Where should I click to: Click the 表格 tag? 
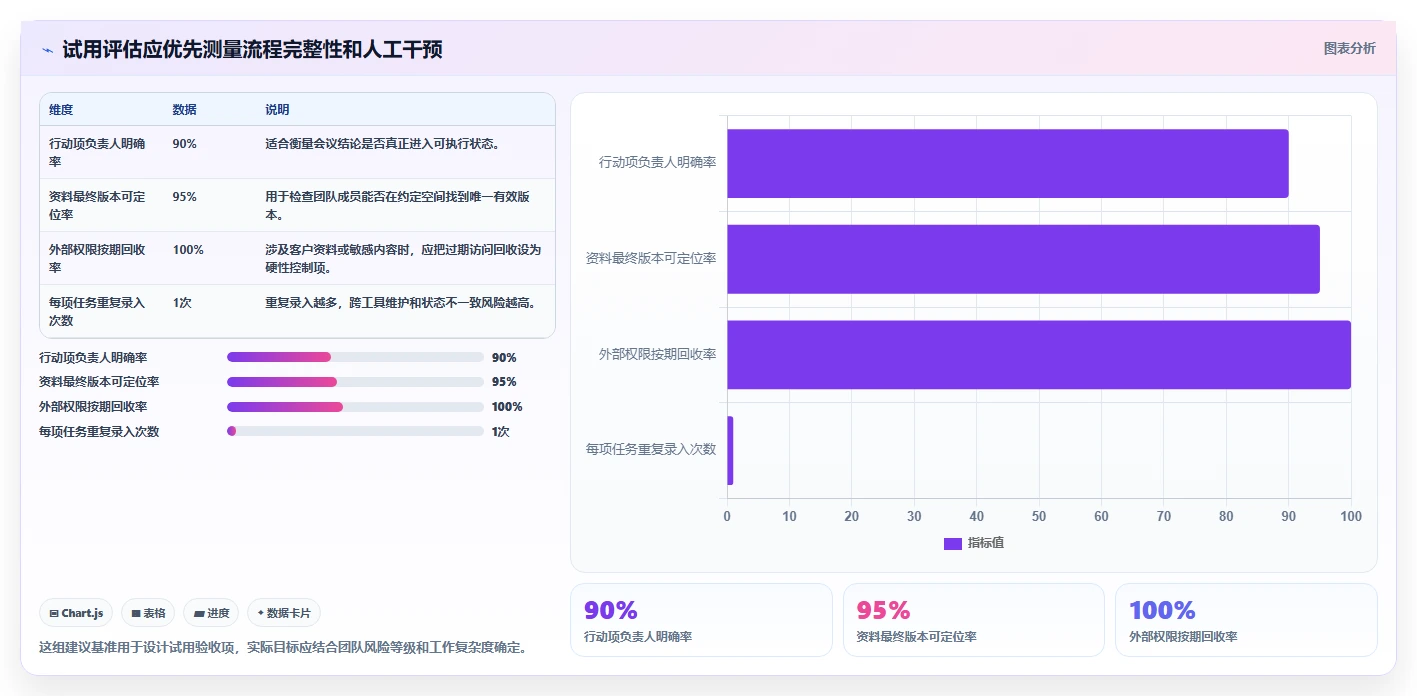pyautogui.click(x=148, y=613)
